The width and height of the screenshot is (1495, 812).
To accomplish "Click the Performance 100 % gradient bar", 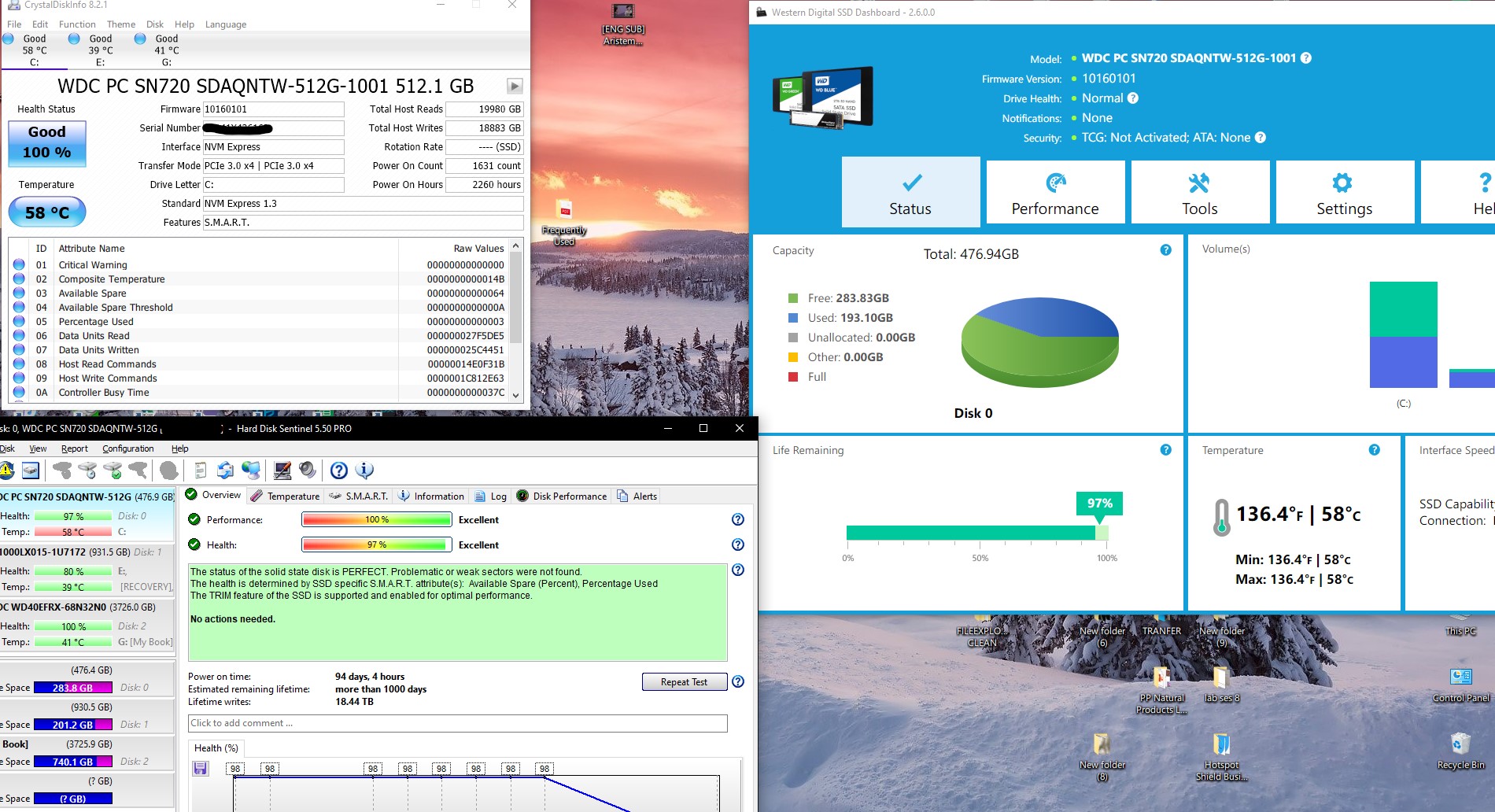I will [377, 519].
